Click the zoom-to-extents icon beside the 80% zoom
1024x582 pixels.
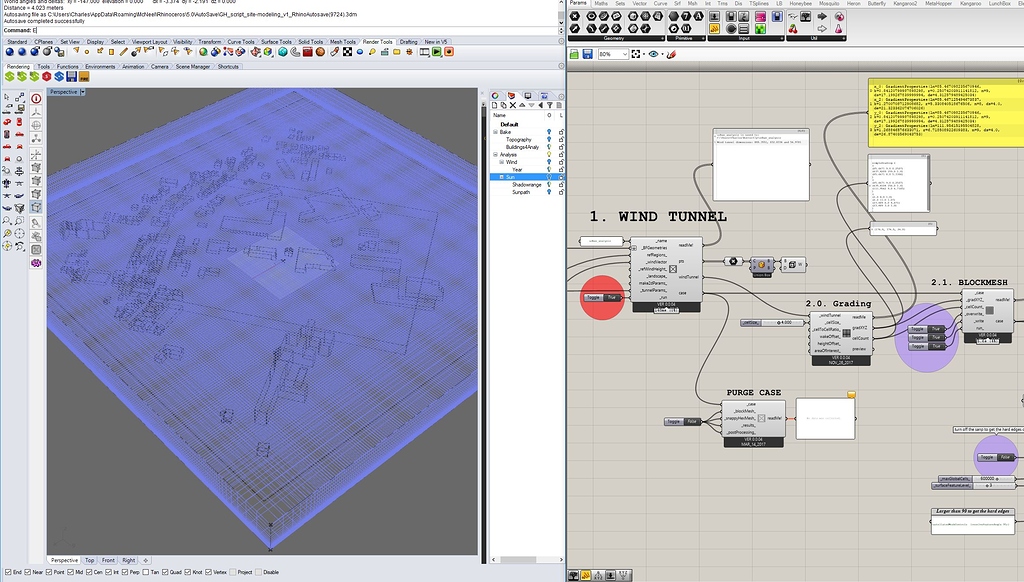(634, 52)
